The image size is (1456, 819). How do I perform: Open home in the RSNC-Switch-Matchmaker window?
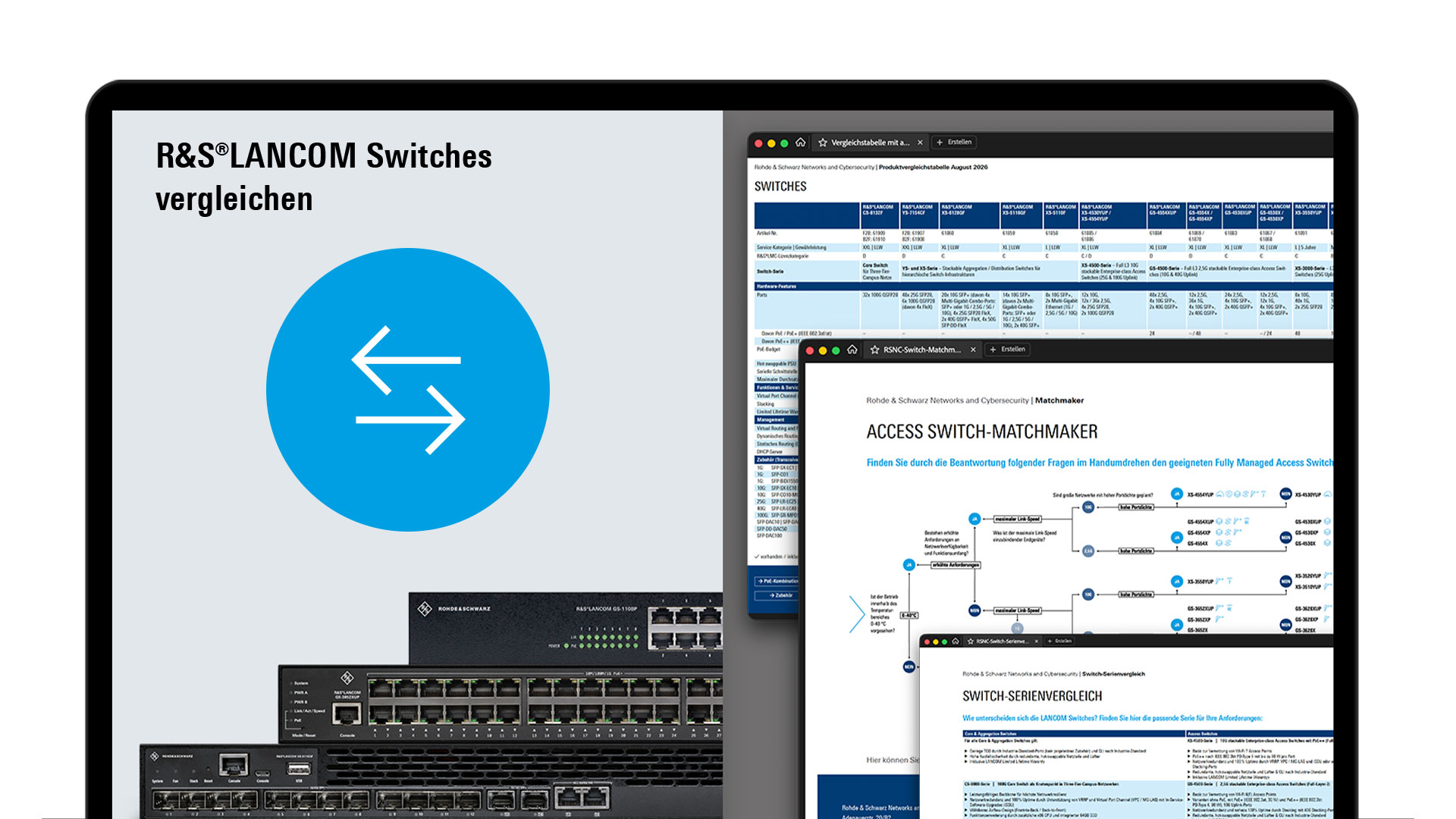pos(852,350)
